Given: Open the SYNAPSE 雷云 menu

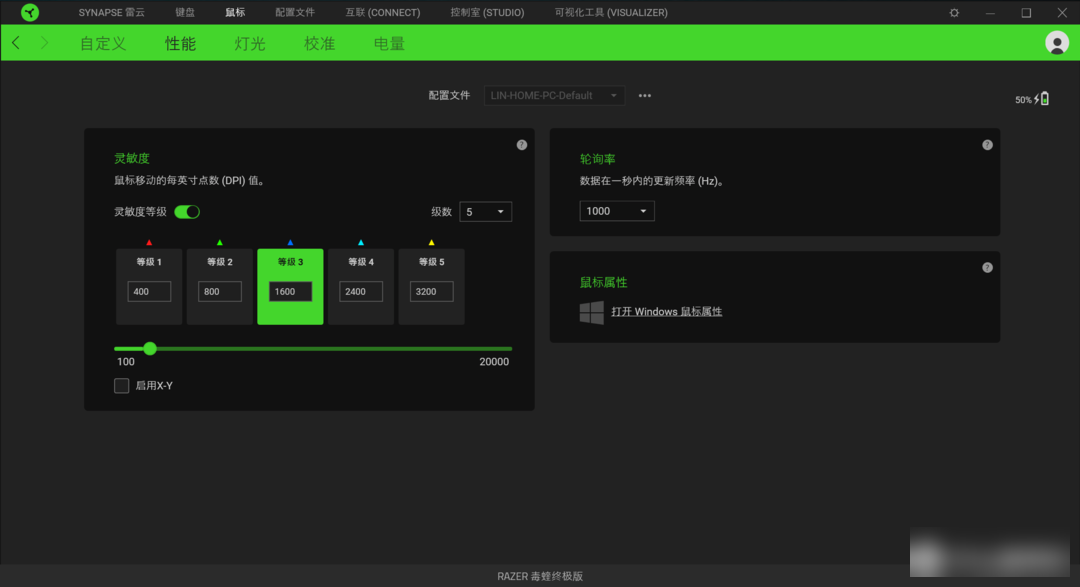Looking at the screenshot, I should [112, 12].
